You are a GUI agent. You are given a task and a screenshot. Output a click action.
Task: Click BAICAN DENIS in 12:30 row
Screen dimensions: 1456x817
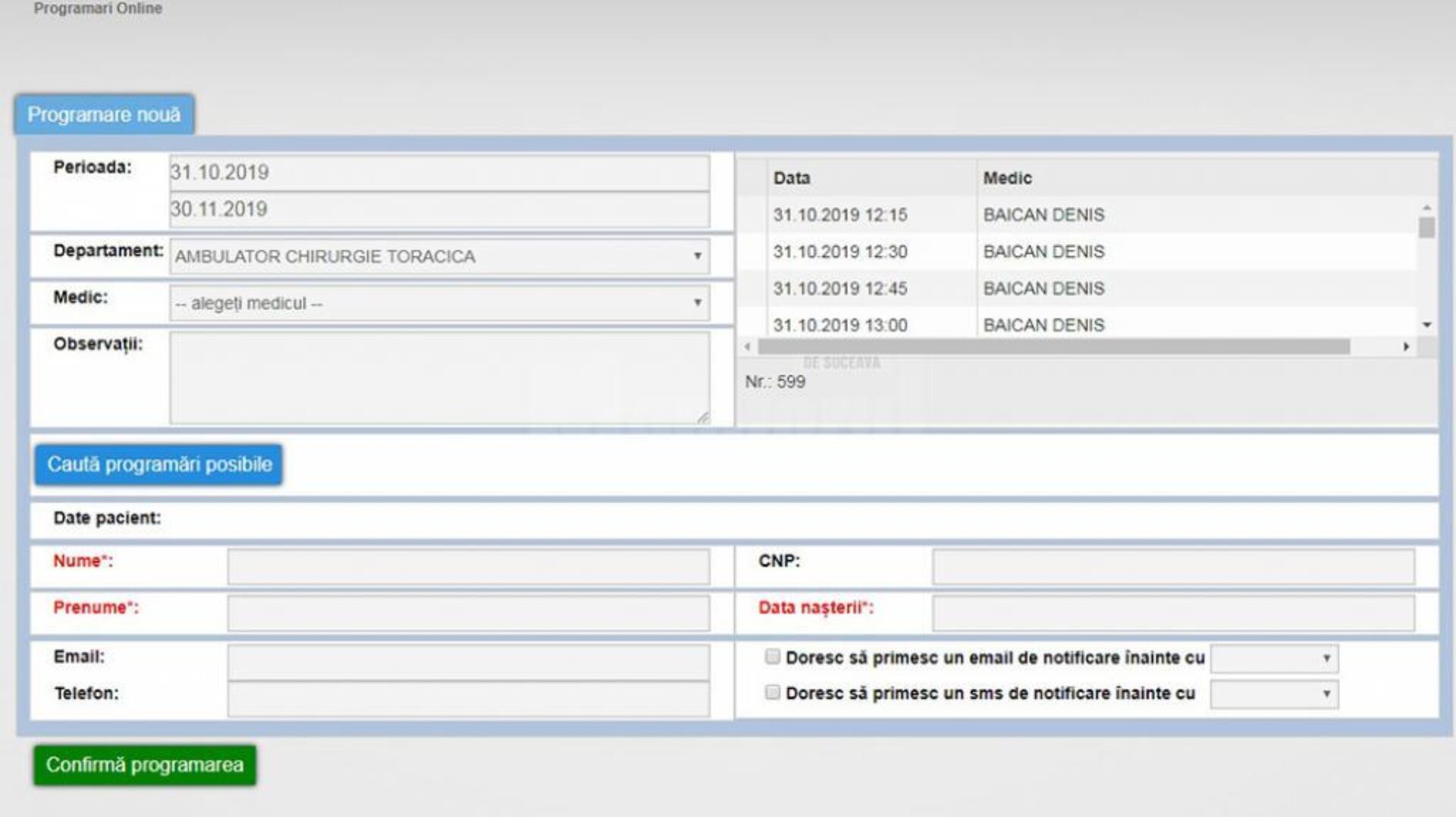1043,252
